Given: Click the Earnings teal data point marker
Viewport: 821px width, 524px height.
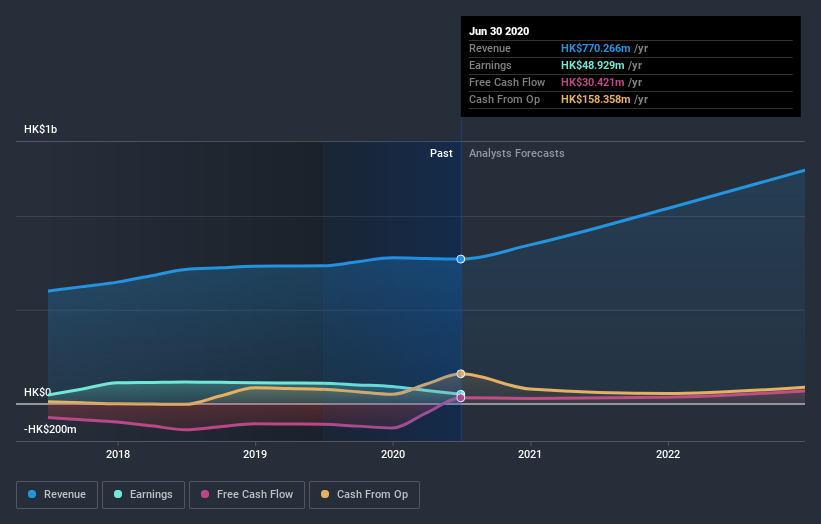Looking at the screenshot, I should tap(461, 394).
